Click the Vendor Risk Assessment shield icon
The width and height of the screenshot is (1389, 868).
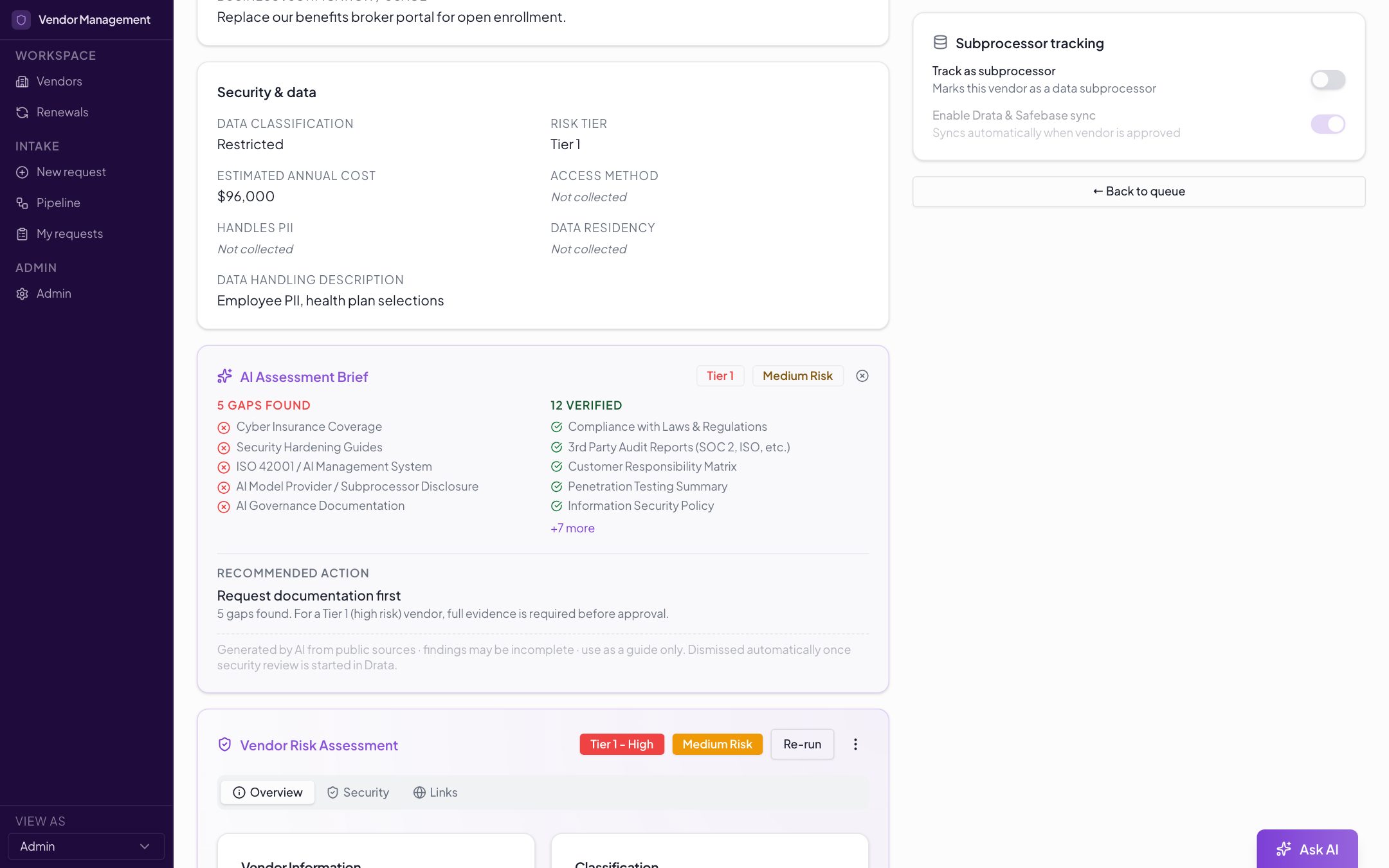click(224, 745)
